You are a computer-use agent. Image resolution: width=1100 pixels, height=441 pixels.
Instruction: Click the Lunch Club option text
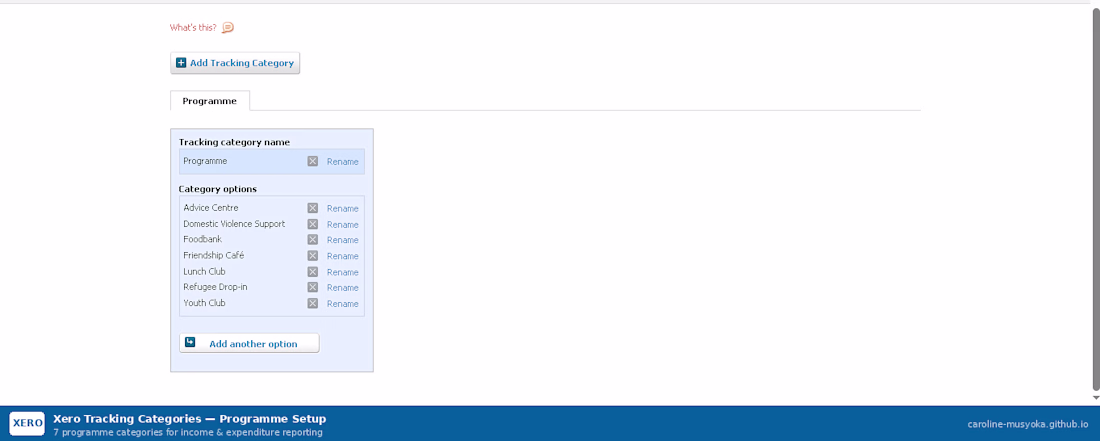pos(204,272)
